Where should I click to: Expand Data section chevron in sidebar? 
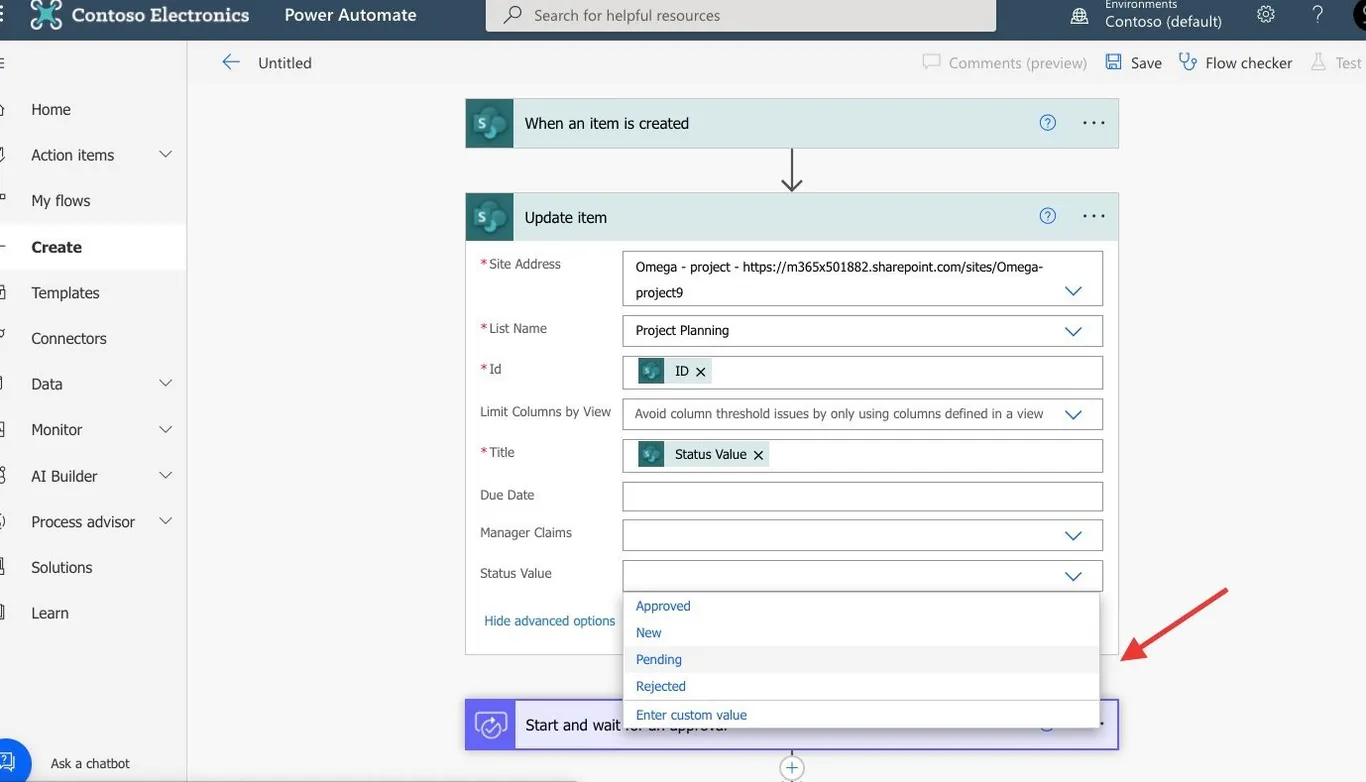point(166,383)
